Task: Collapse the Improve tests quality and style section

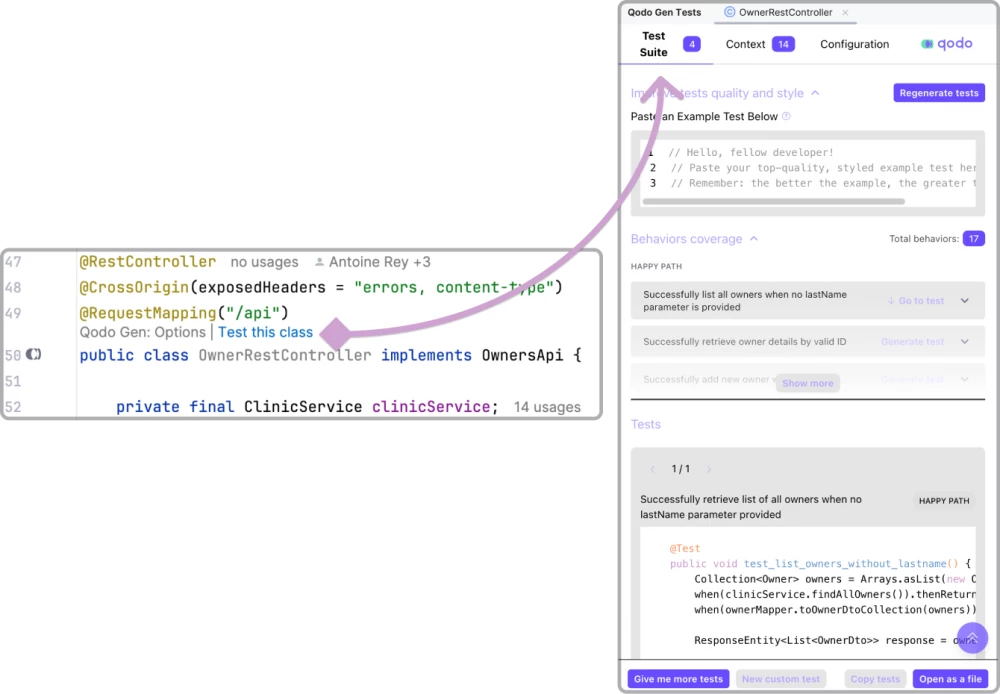Action: (815, 93)
